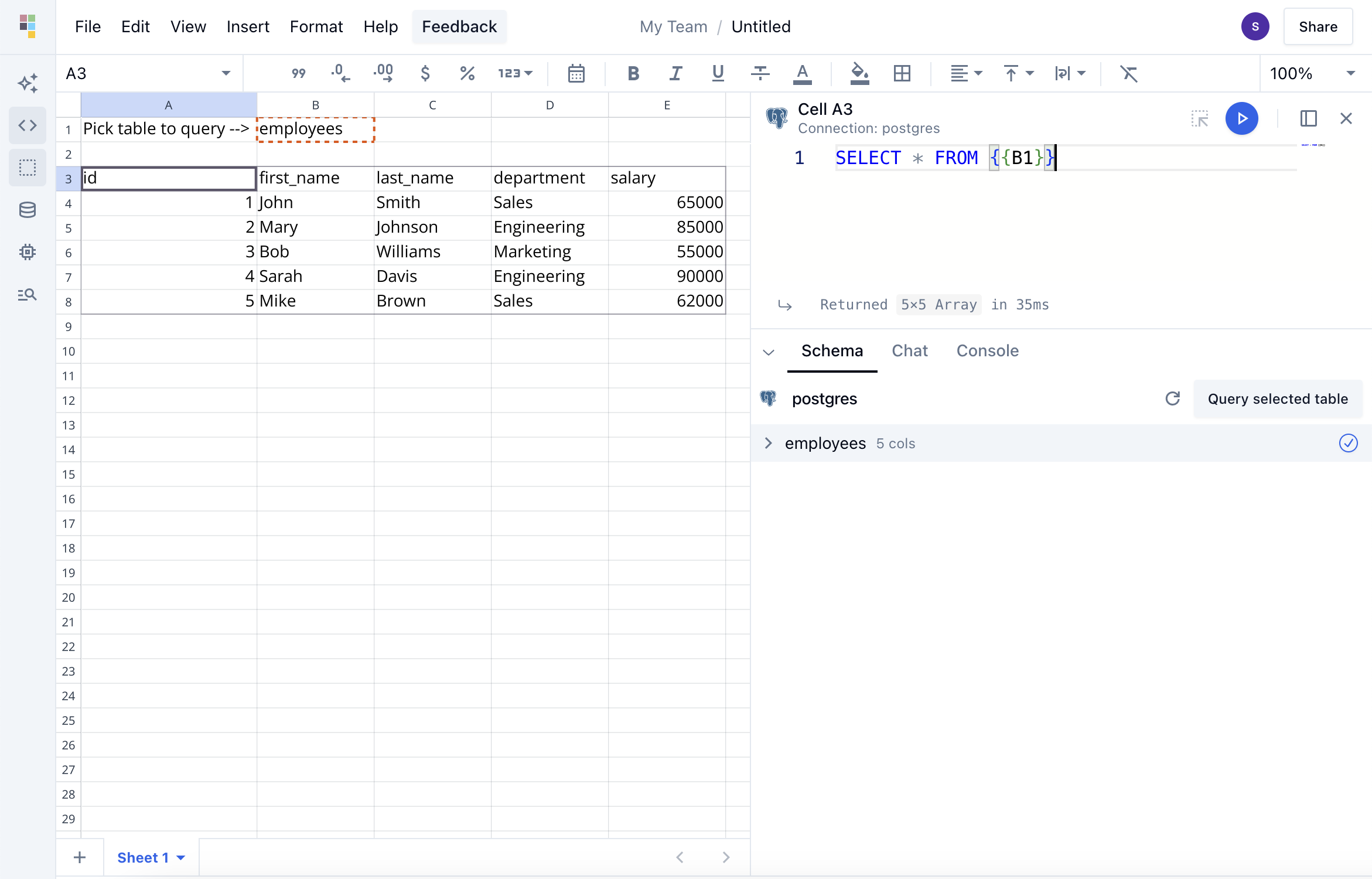
Task: Apply borders using the grid icon
Action: [902, 74]
